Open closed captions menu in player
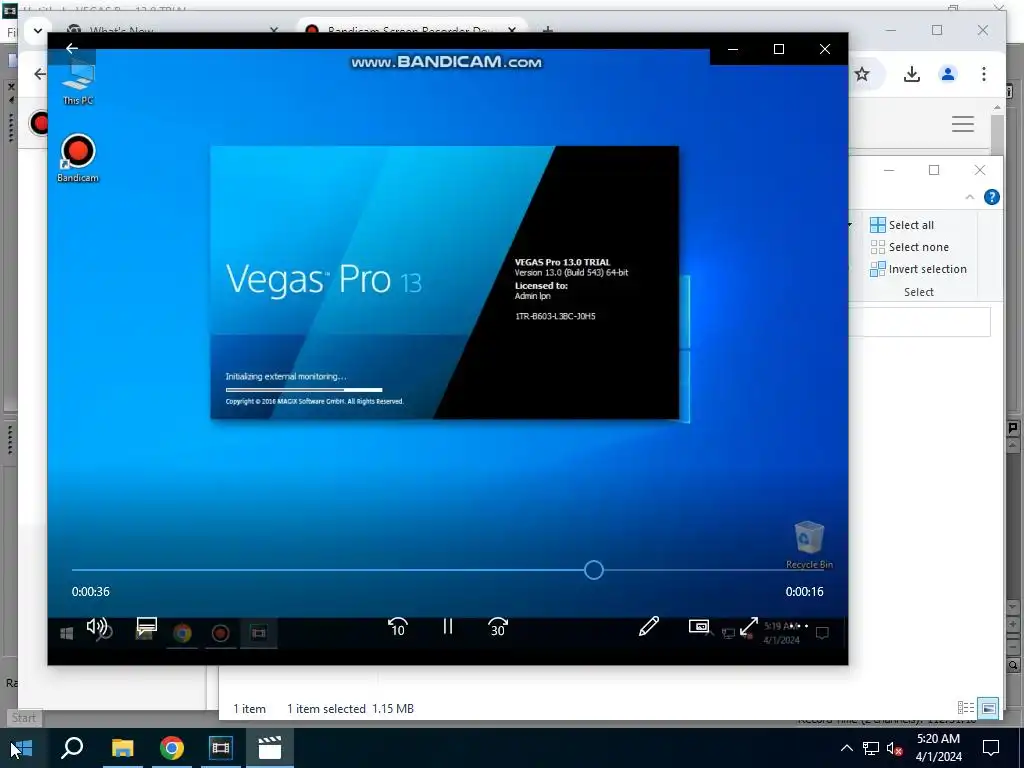 point(146,627)
